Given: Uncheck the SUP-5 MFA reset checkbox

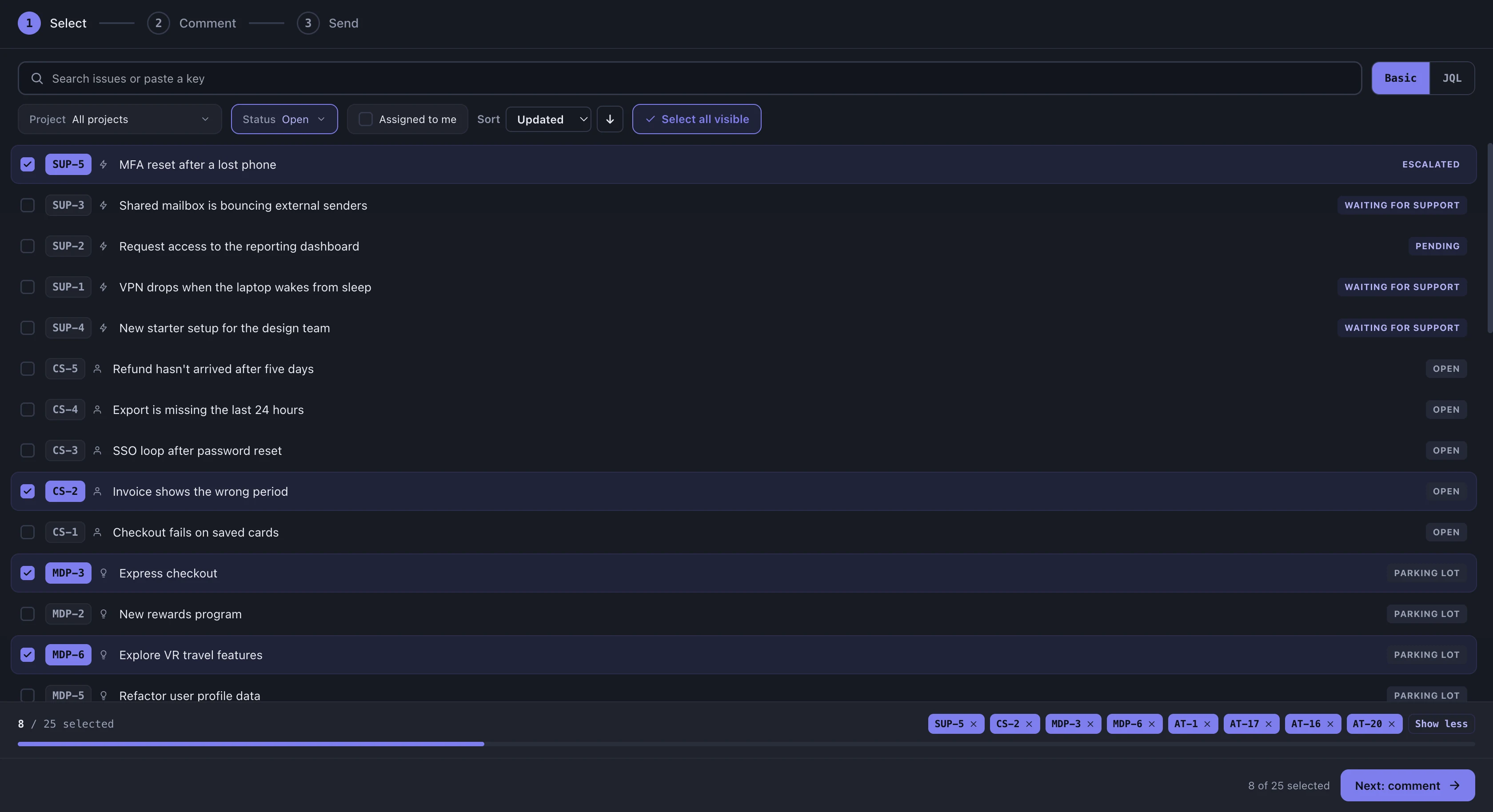Looking at the screenshot, I should click(x=27, y=165).
